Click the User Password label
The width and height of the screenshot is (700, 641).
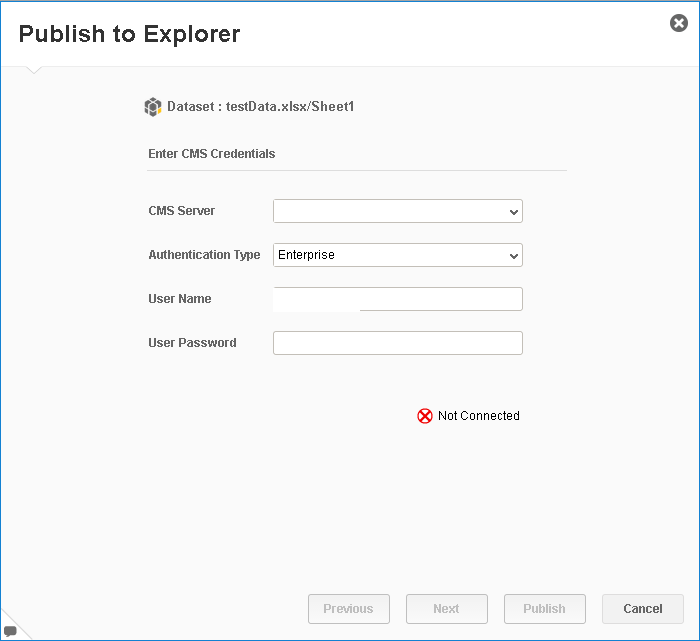[x=192, y=343]
